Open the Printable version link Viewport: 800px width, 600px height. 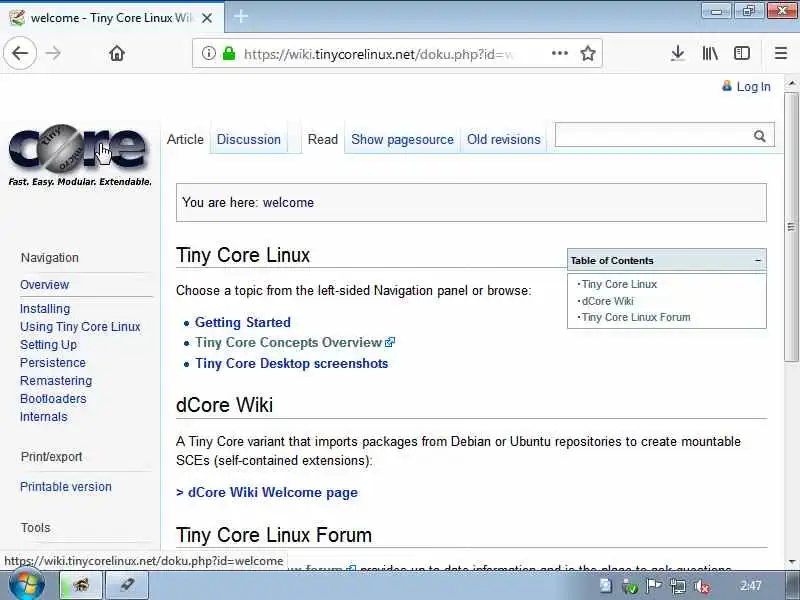tap(65, 487)
